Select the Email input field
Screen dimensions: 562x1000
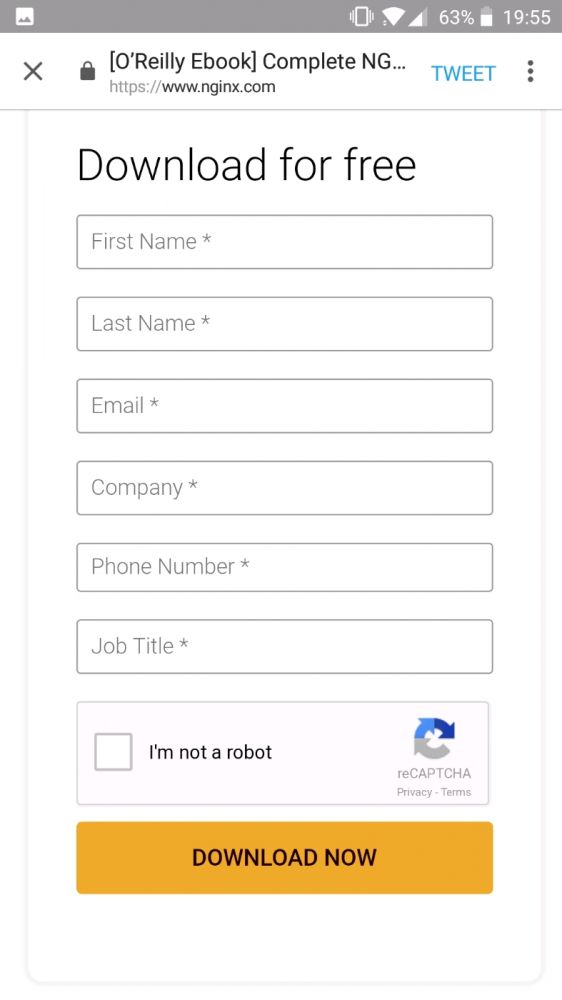285,406
